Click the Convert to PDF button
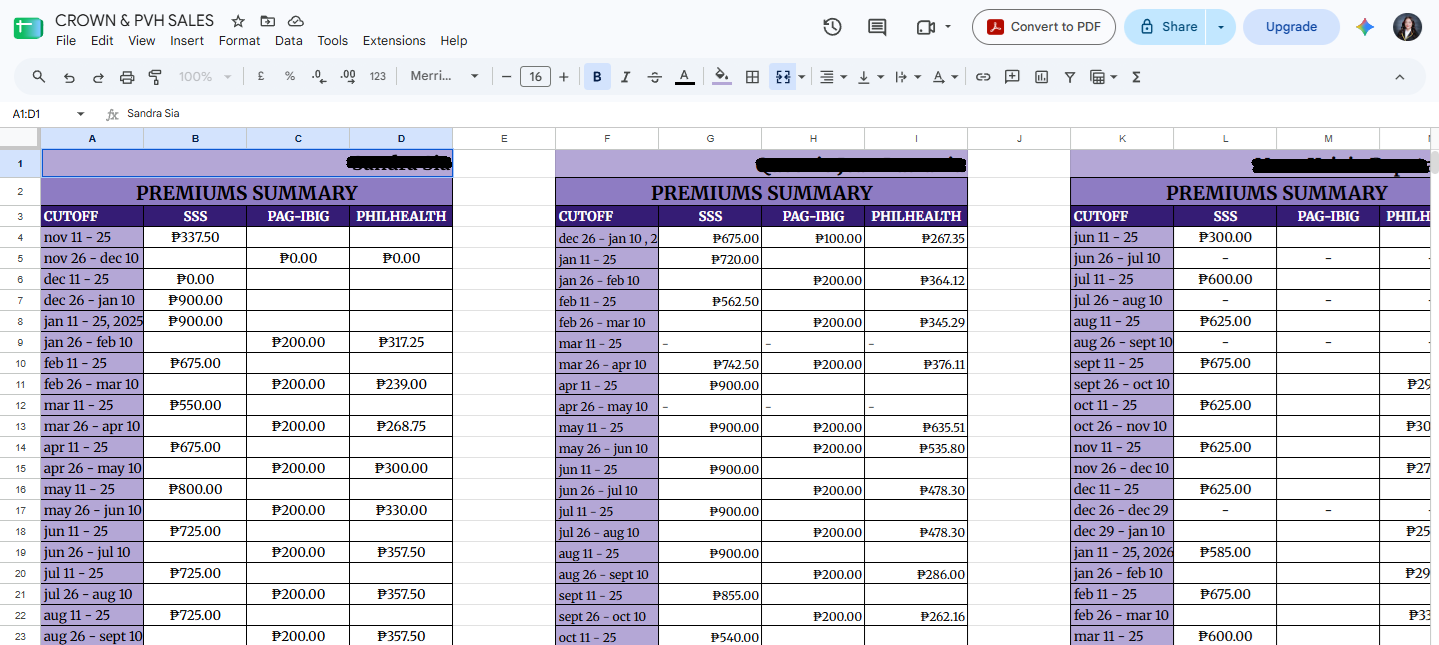 [1044, 27]
